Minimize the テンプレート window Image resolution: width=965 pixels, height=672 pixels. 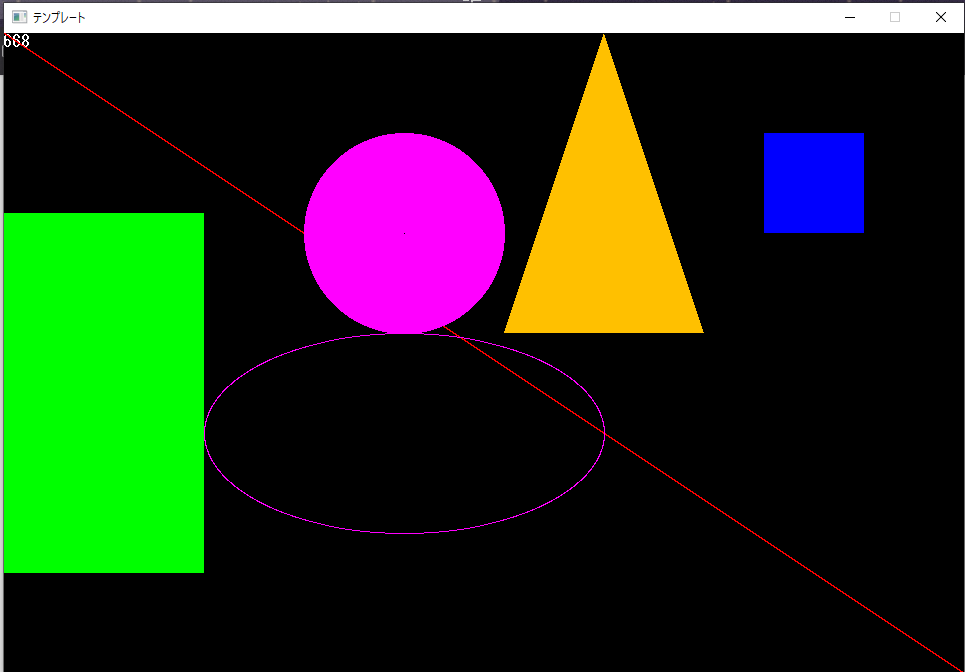point(849,17)
